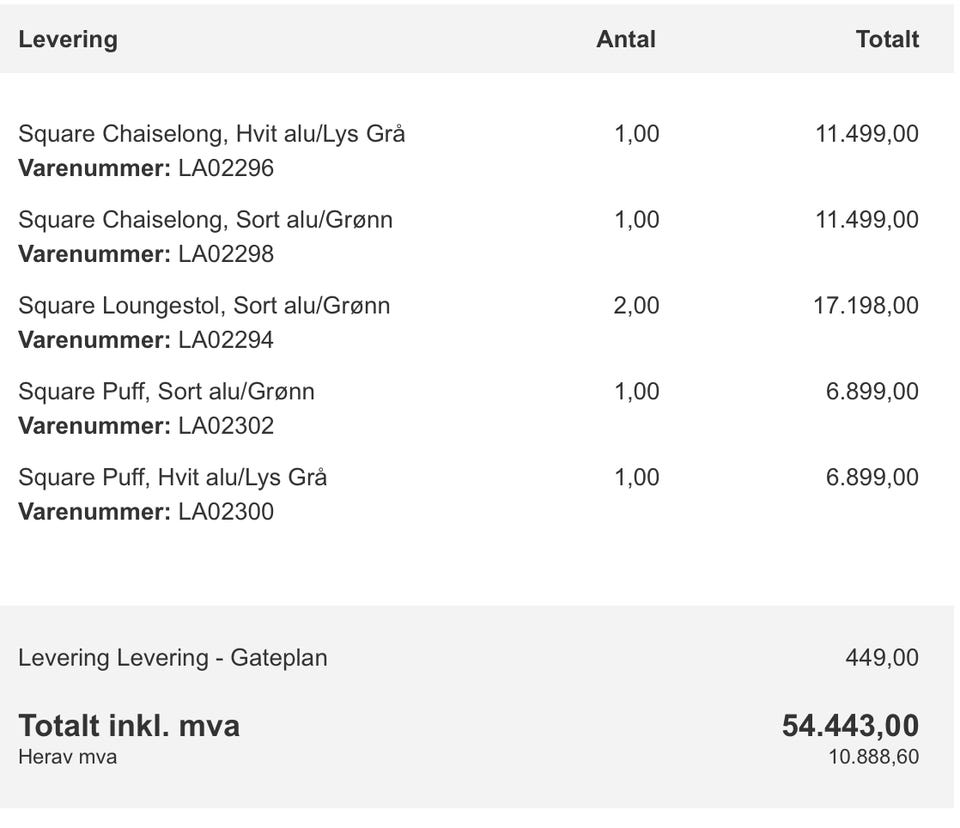Select Square Chaiselong, Sort alu/Grønn item
The width and height of the screenshot is (960, 828).
pyautogui.click(x=206, y=219)
